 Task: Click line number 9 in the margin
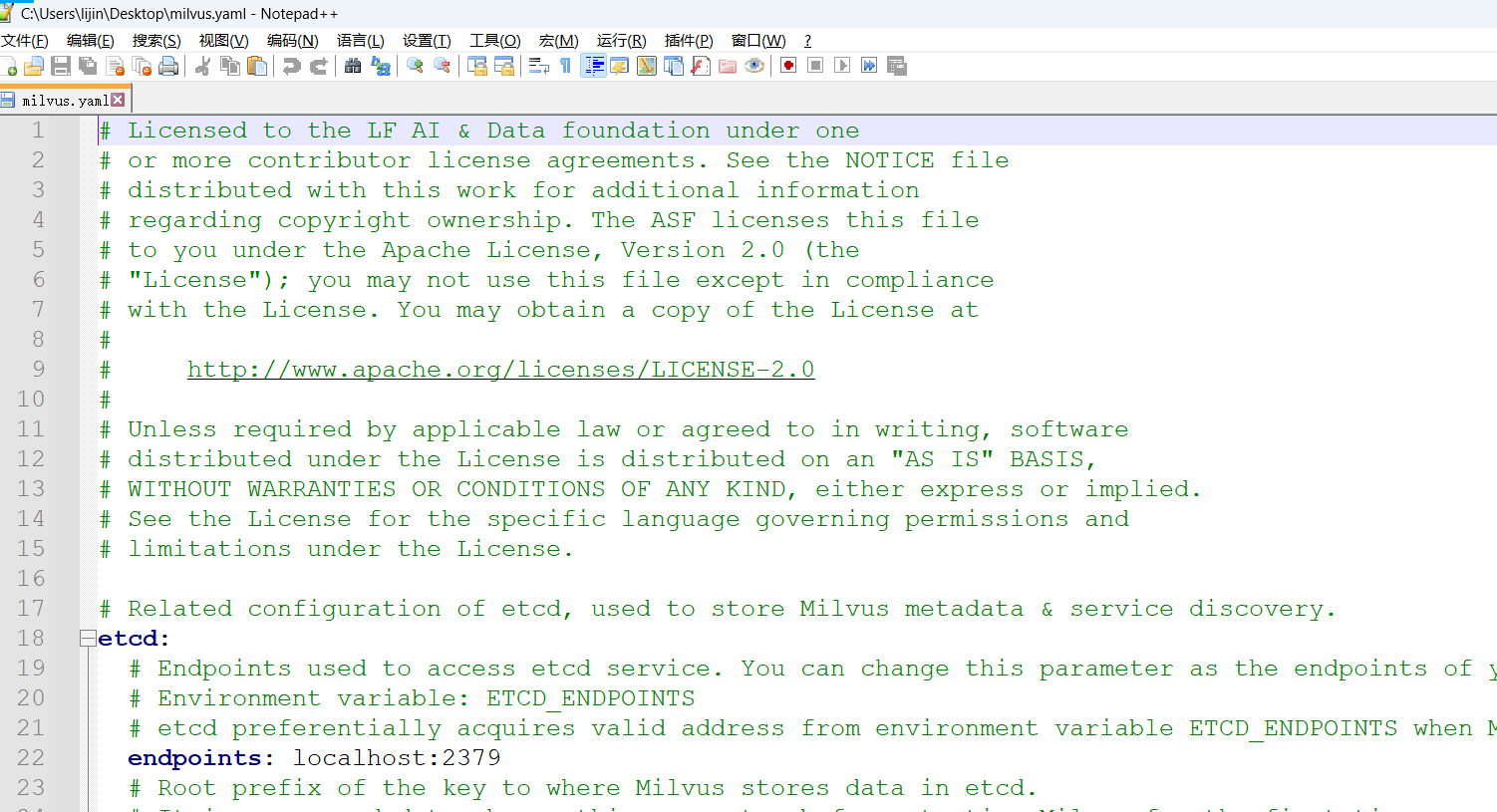(x=38, y=370)
